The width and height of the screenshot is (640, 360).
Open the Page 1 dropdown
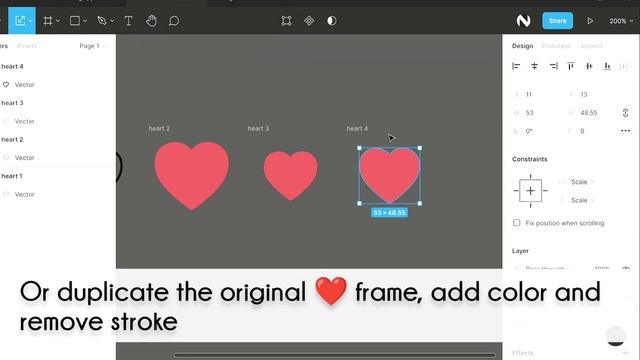click(92, 46)
